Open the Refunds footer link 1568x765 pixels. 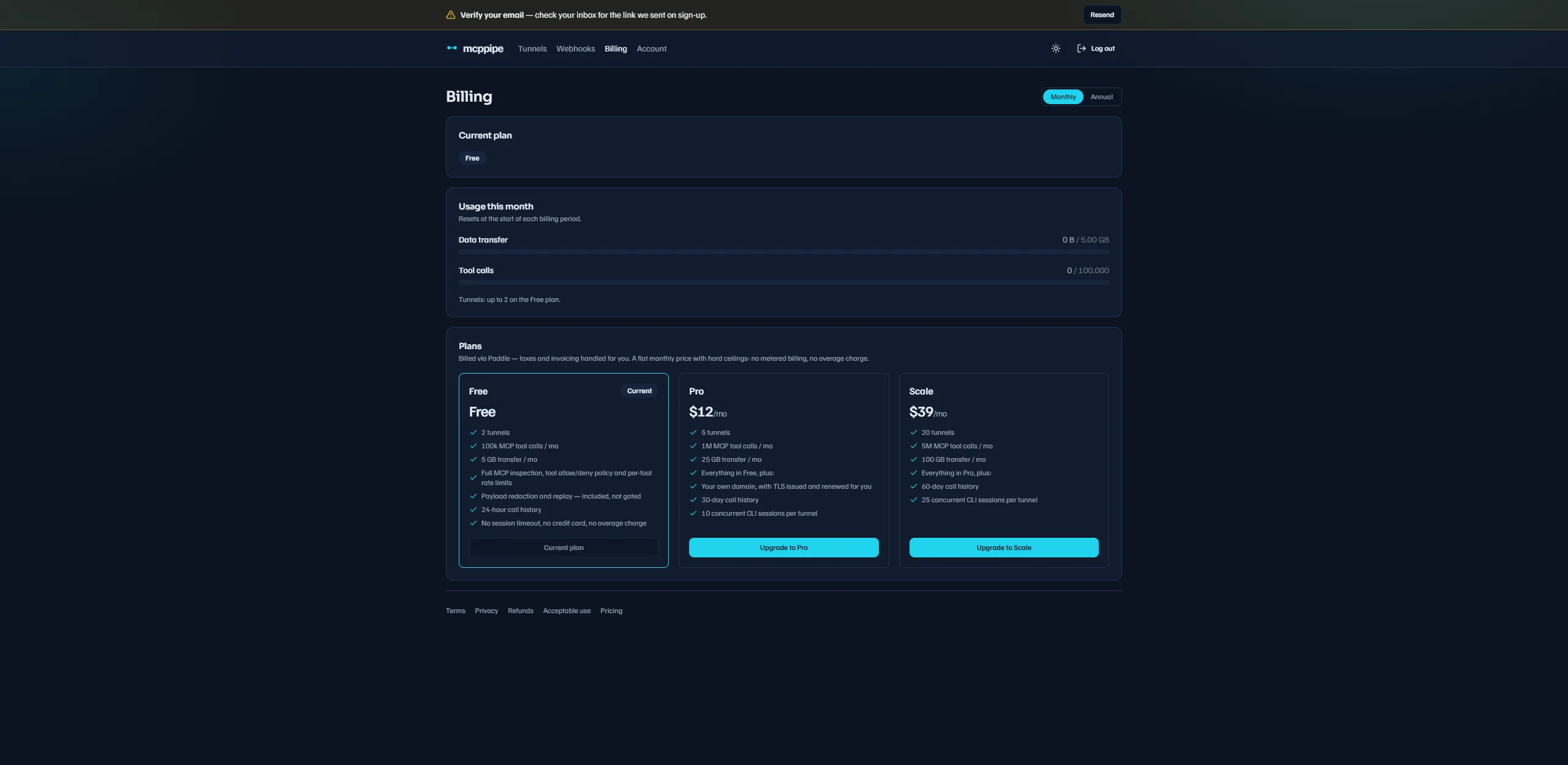521,611
